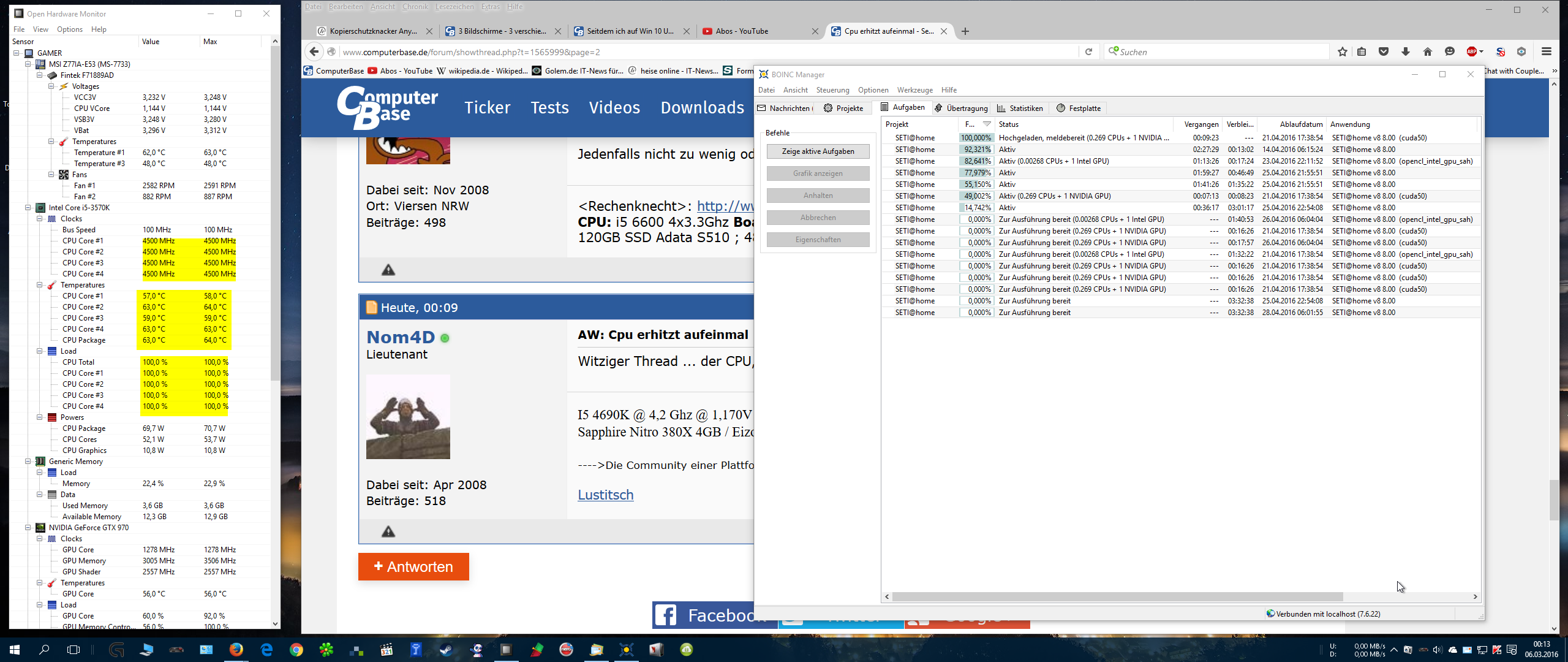
Task: Collapse the NVIDIA GeForce GTX 970 node
Action: pyautogui.click(x=28, y=528)
